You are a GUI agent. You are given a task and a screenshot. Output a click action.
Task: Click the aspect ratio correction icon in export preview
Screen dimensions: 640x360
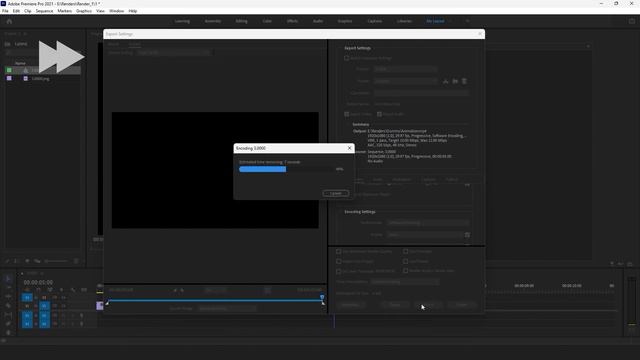[x=267, y=290]
